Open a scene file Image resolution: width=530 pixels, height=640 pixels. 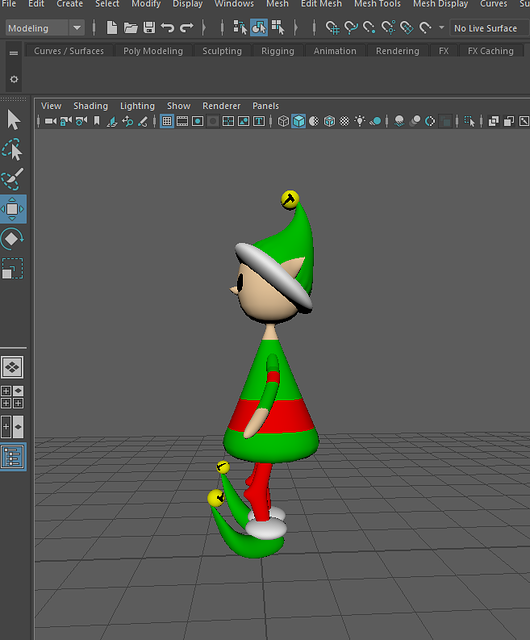131,28
